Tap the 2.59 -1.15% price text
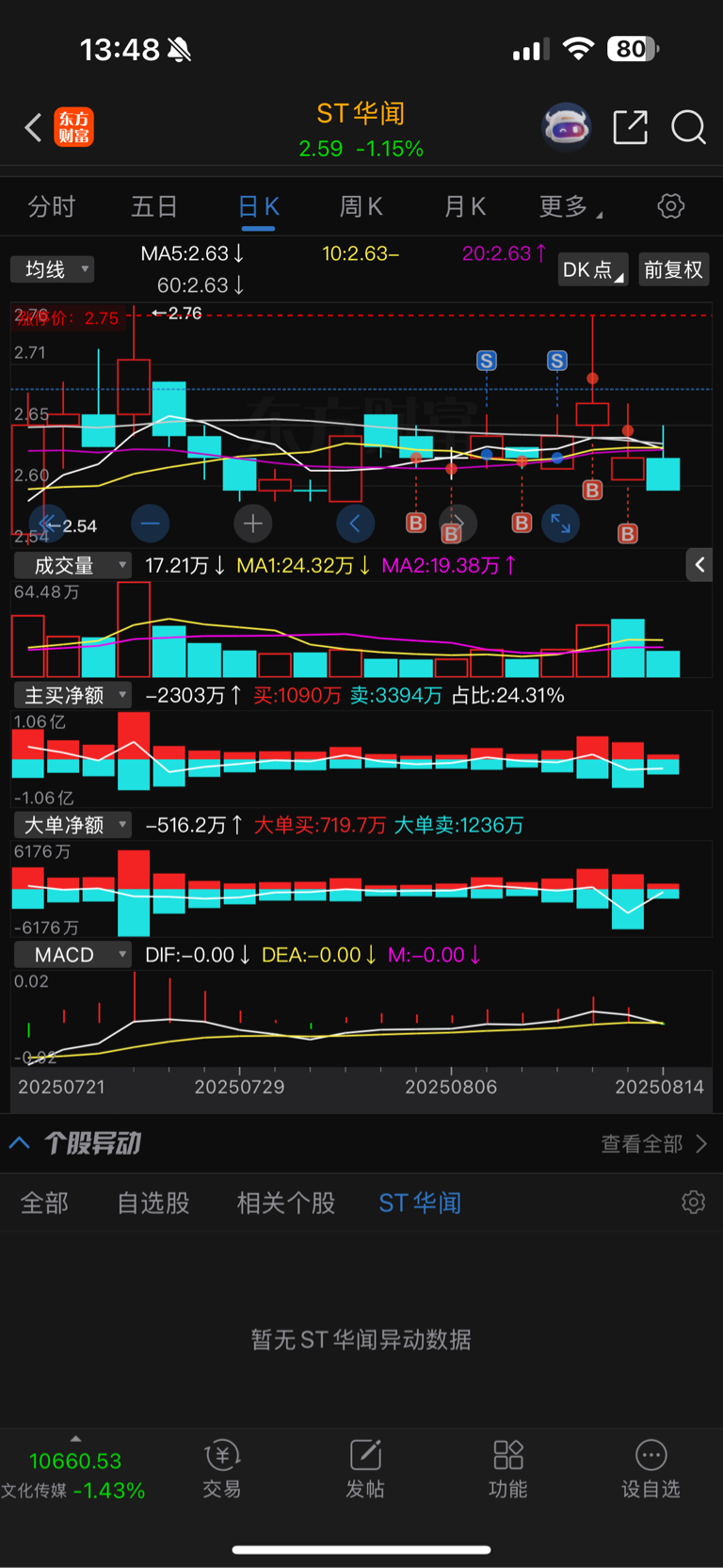 pos(361,149)
